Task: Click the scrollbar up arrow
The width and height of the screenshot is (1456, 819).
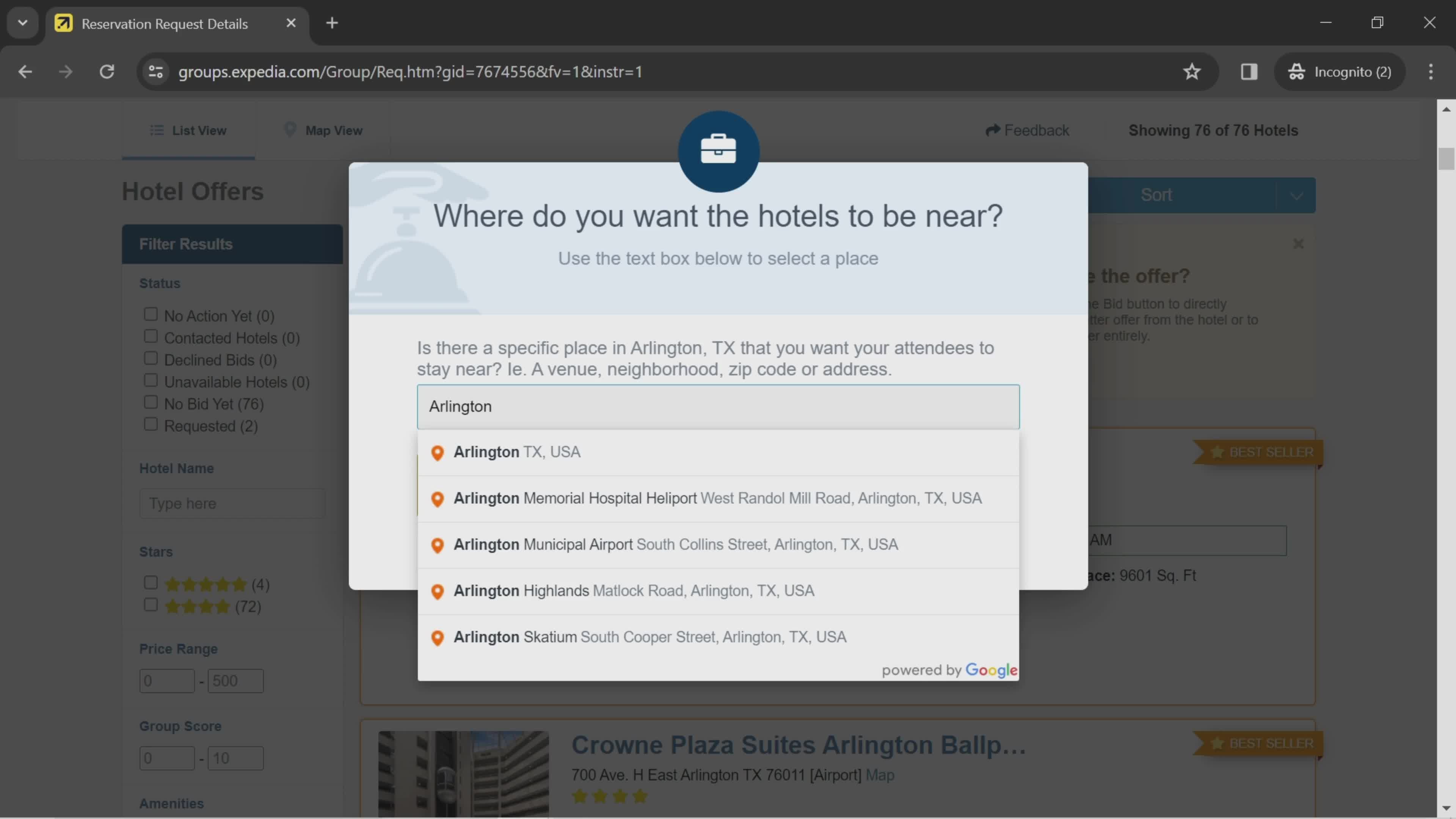Action: [x=1446, y=109]
